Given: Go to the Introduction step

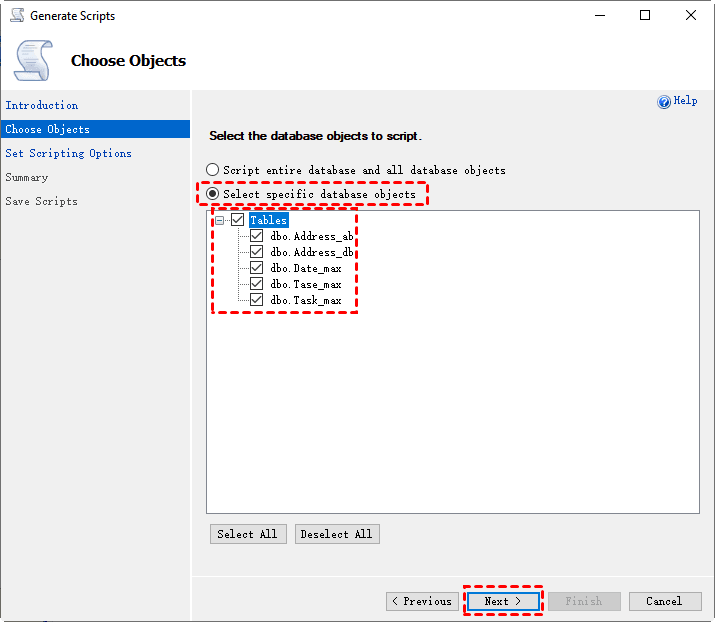Looking at the screenshot, I should point(41,105).
